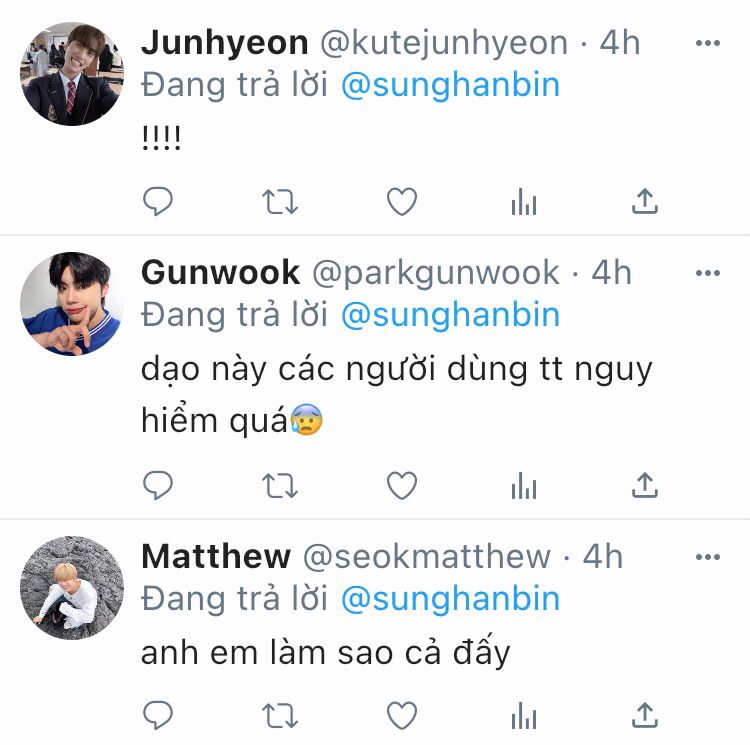Open more options for Gunwook's tweet
Image resolution: width=750 pixels, height=745 pixels.
[708, 273]
